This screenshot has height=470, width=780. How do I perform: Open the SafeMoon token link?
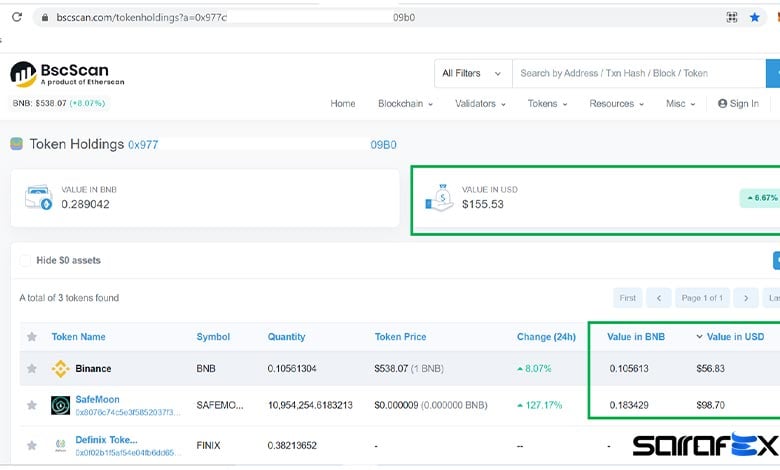[x=98, y=399]
